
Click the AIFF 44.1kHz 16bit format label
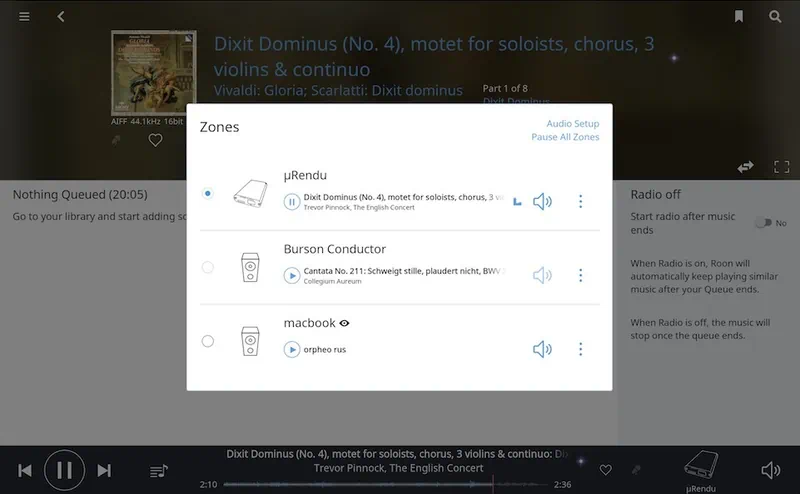[x=147, y=121]
